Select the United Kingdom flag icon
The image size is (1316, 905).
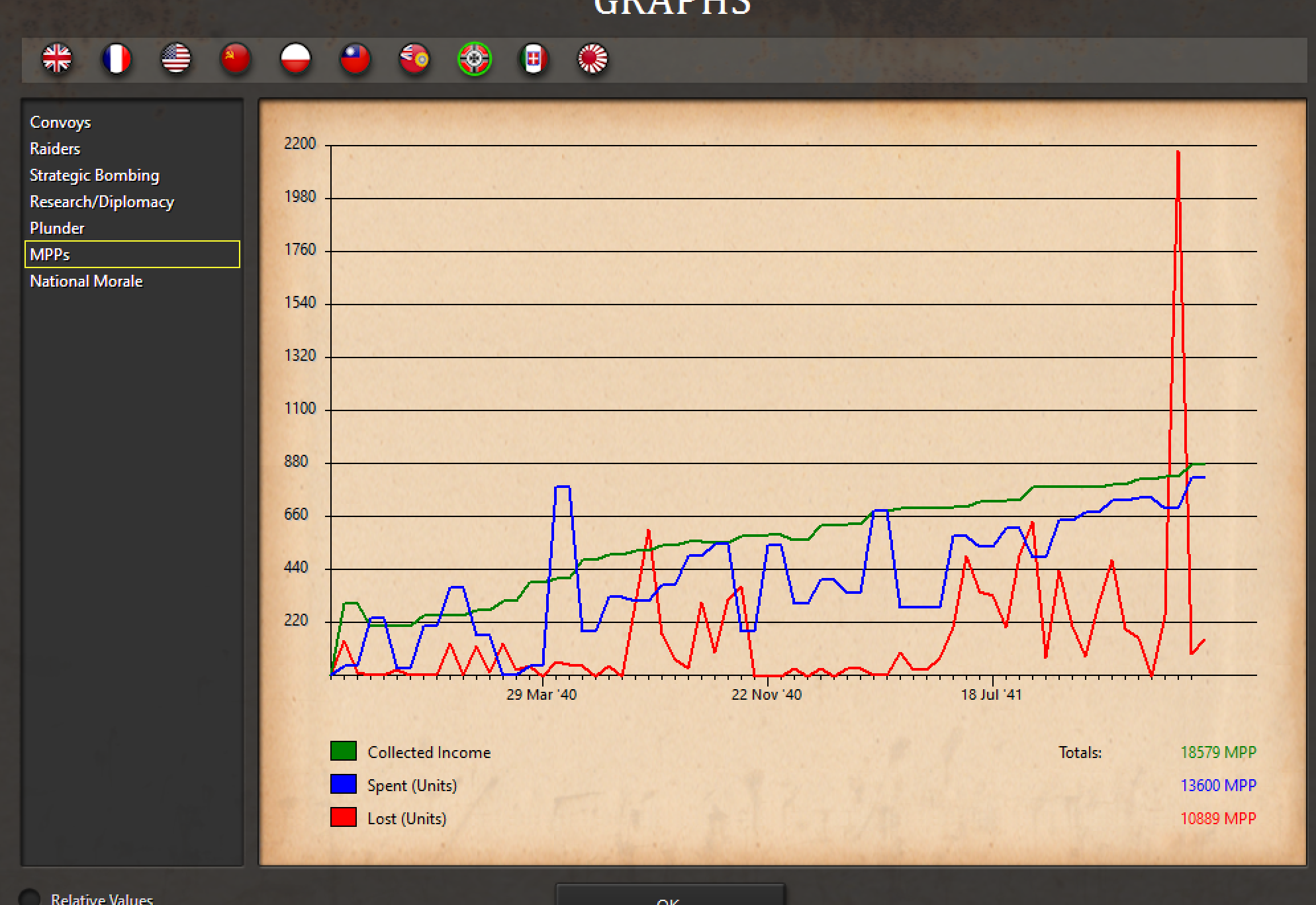[x=58, y=59]
